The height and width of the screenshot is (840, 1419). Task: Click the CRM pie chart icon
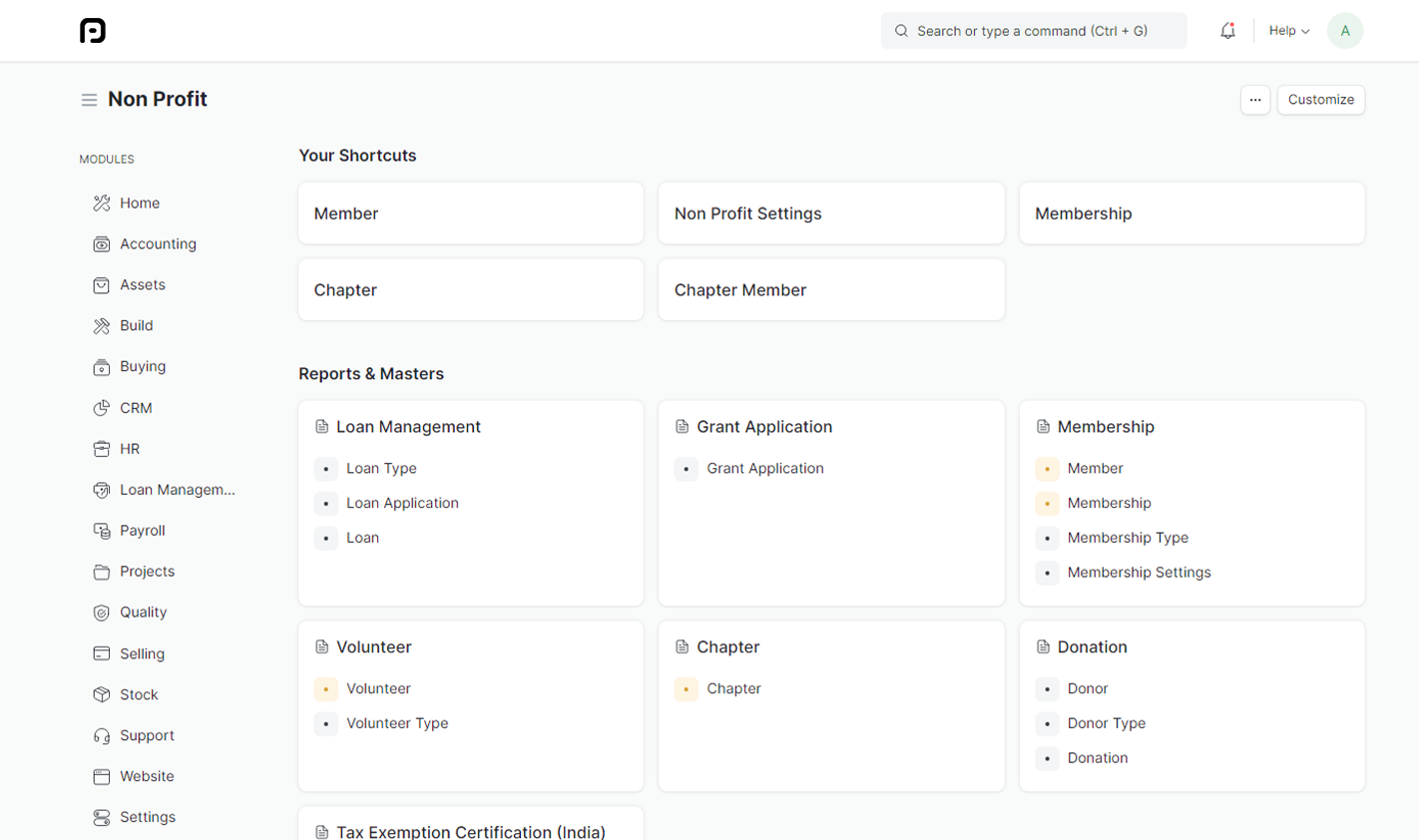(x=102, y=408)
